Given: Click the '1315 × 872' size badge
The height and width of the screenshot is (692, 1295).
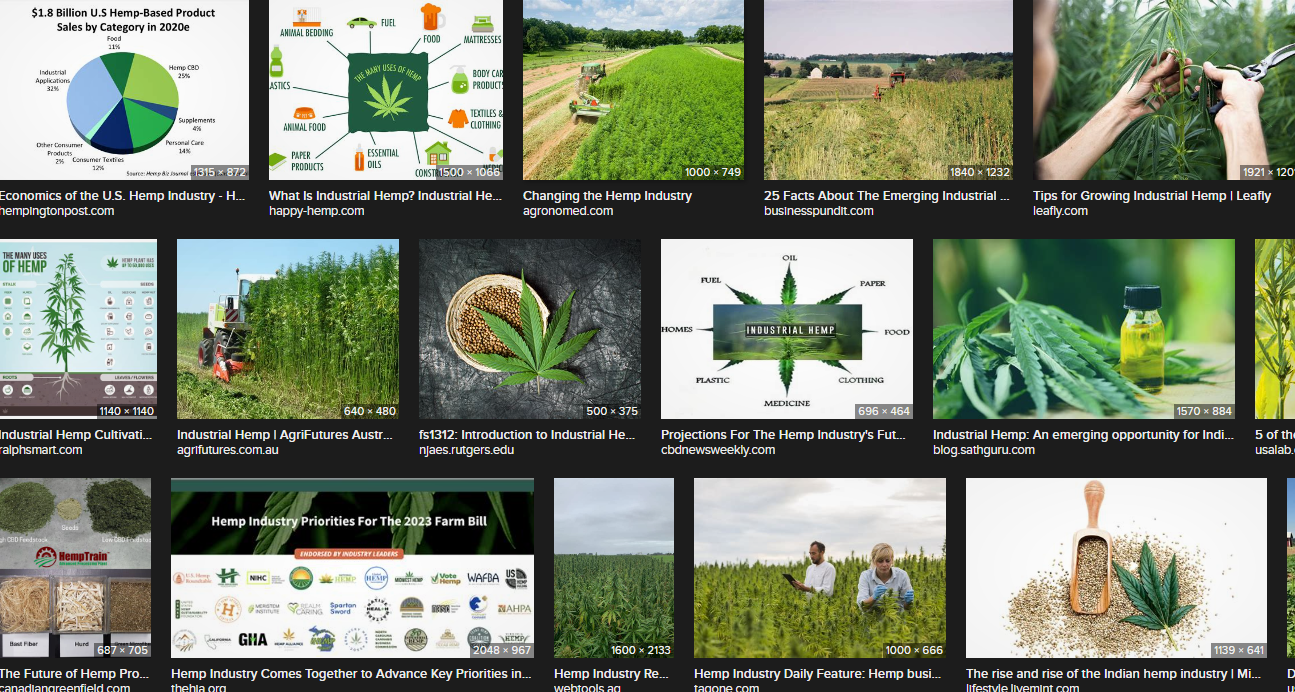Looking at the screenshot, I should click(219, 172).
